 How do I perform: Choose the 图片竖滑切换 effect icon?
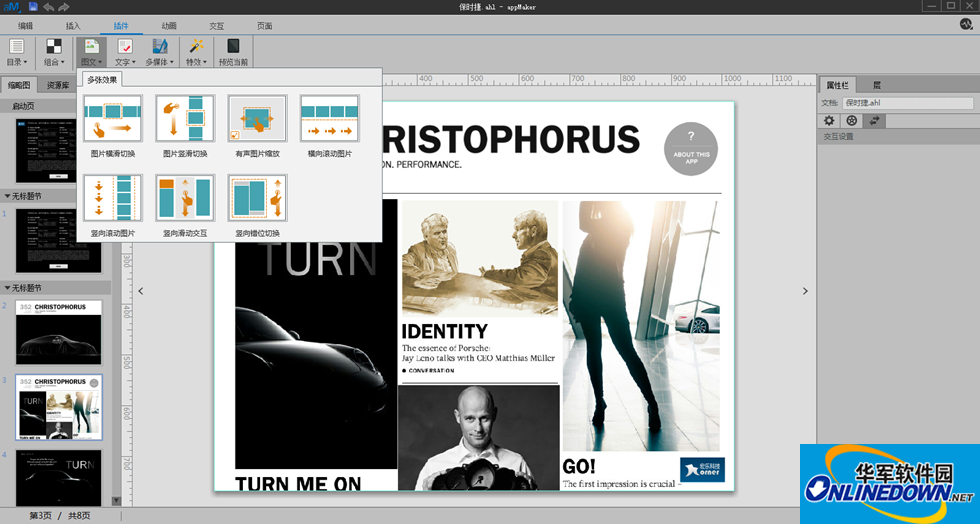[x=185, y=119]
